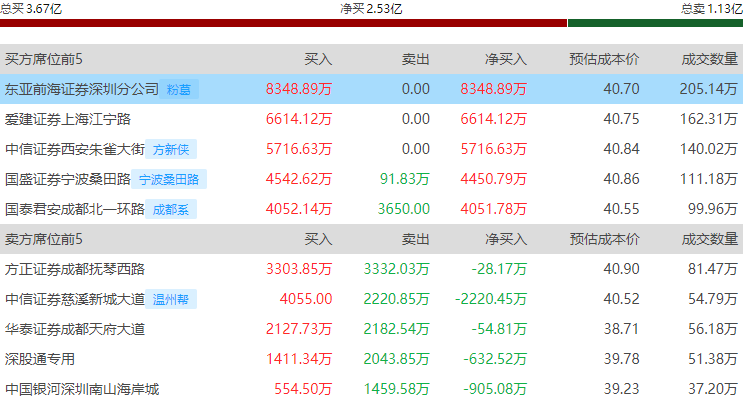
Task: Click net value -632.52万
Action: point(495,359)
